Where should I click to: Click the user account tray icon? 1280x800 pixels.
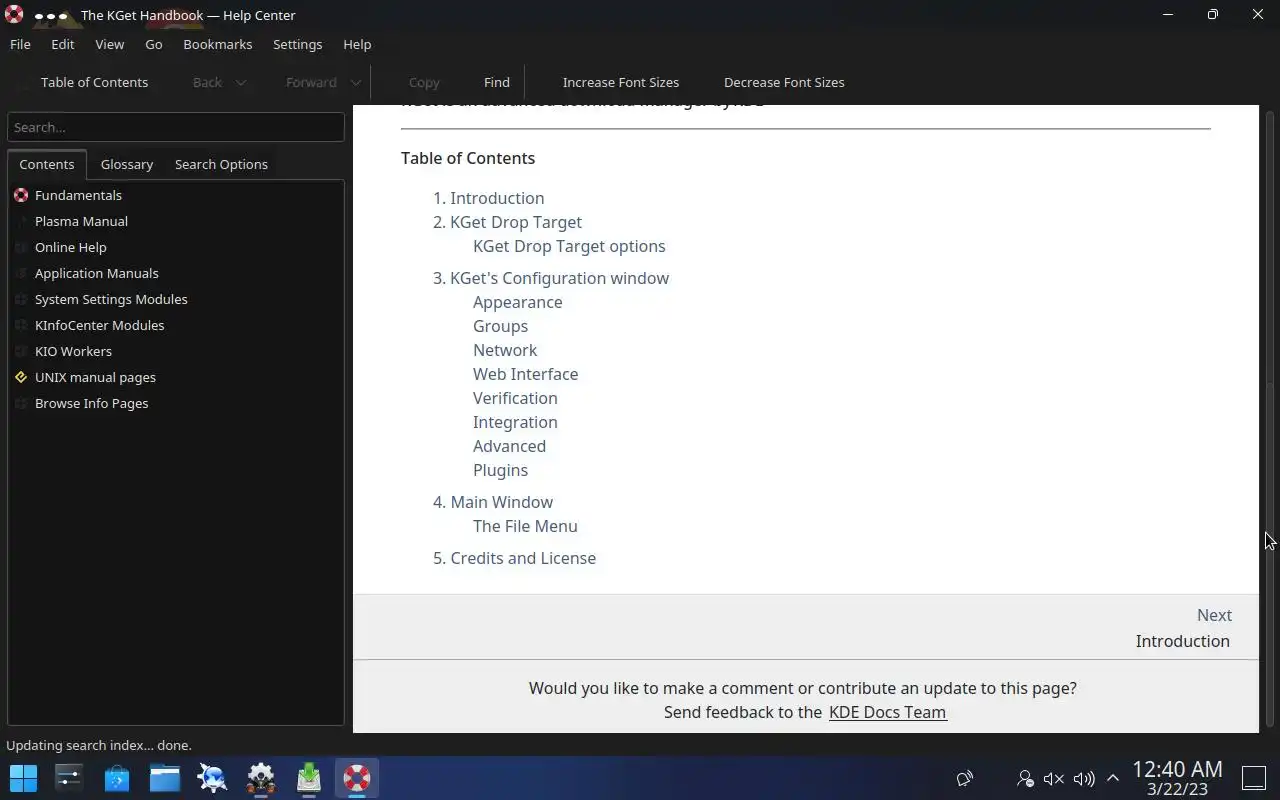1025,778
